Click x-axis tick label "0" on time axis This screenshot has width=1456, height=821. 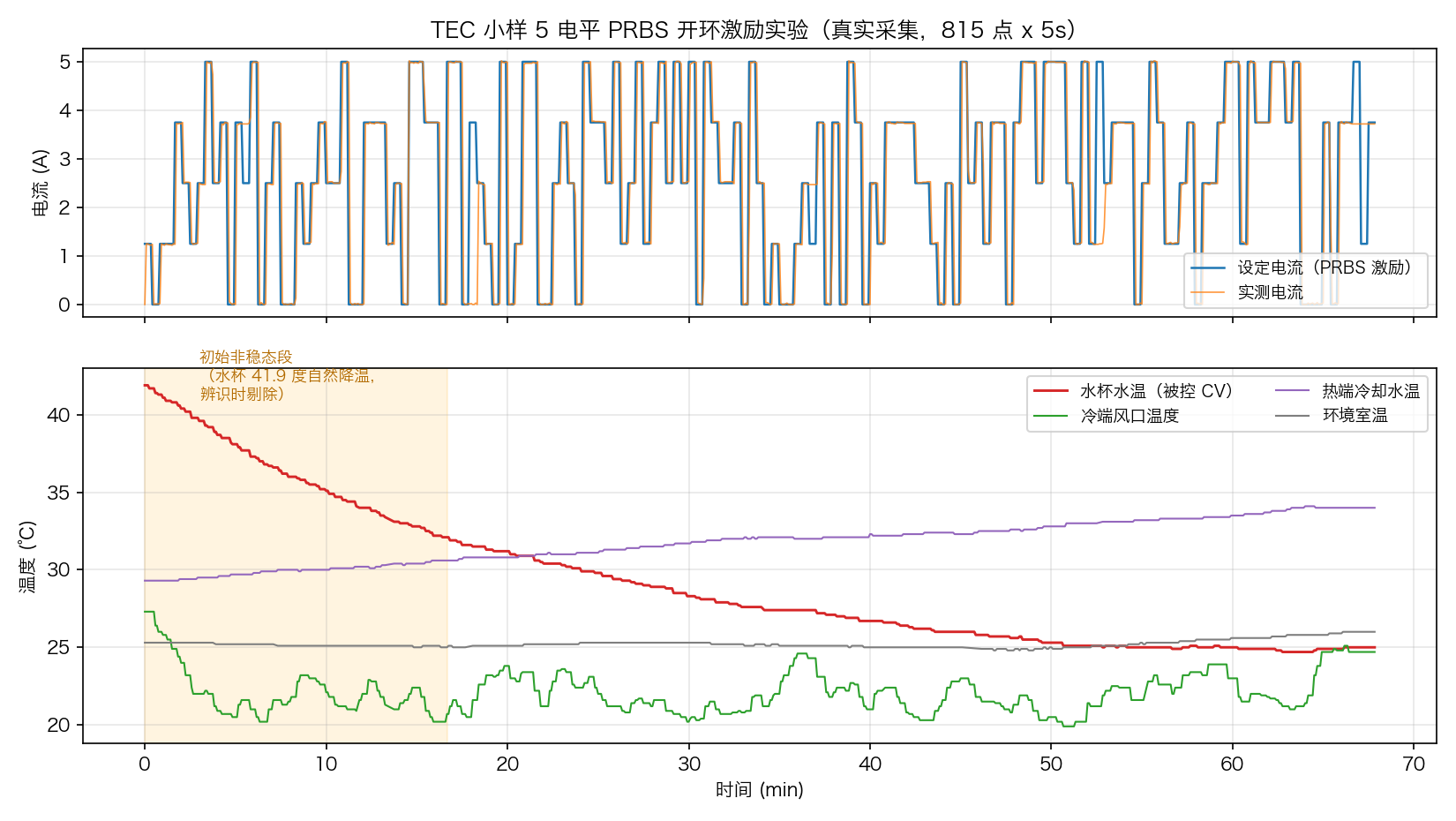tap(145, 765)
